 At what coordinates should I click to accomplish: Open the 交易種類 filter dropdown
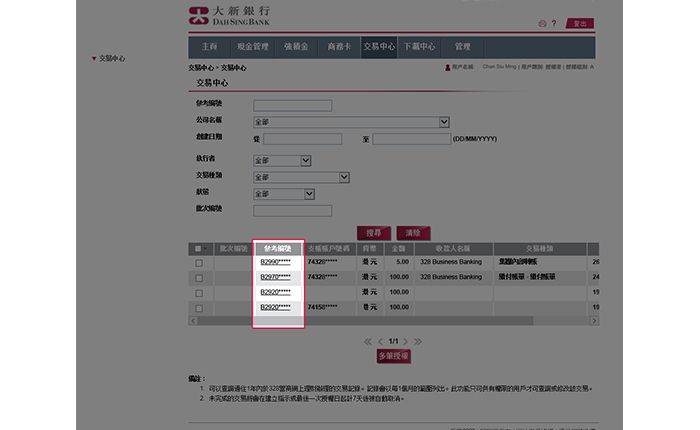click(301, 177)
